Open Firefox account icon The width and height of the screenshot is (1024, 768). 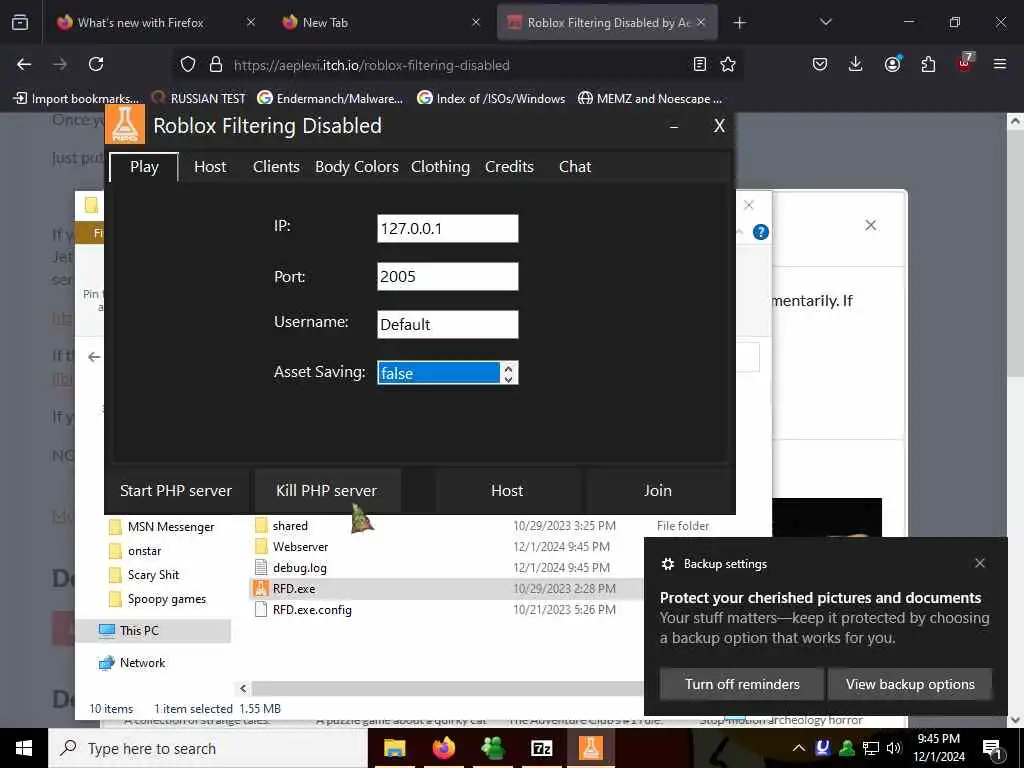pyautogui.click(x=892, y=64)
